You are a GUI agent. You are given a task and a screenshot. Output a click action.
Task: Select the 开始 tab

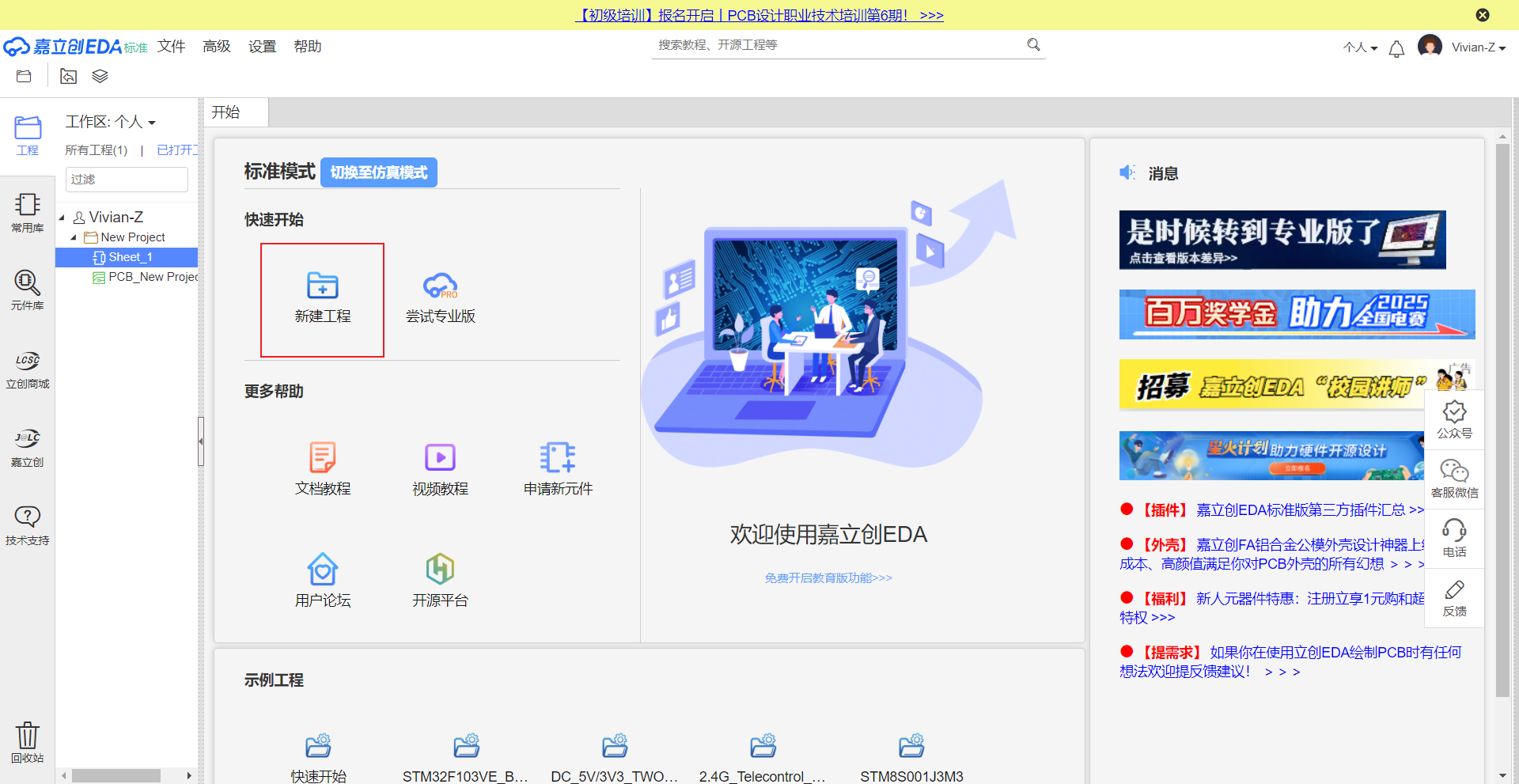[236, 112]
